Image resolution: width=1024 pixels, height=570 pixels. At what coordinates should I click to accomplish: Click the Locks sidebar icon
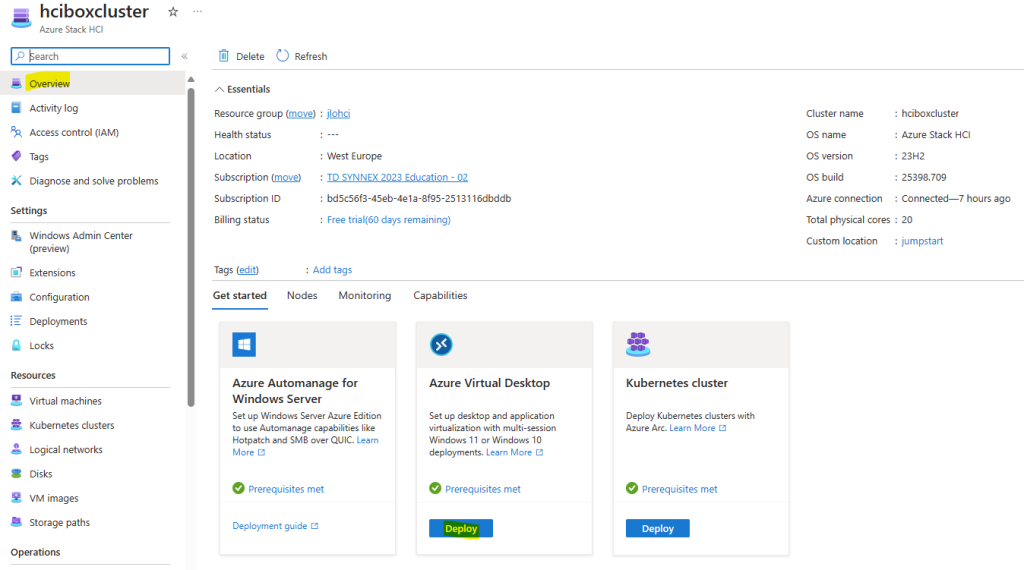(16, 345)
